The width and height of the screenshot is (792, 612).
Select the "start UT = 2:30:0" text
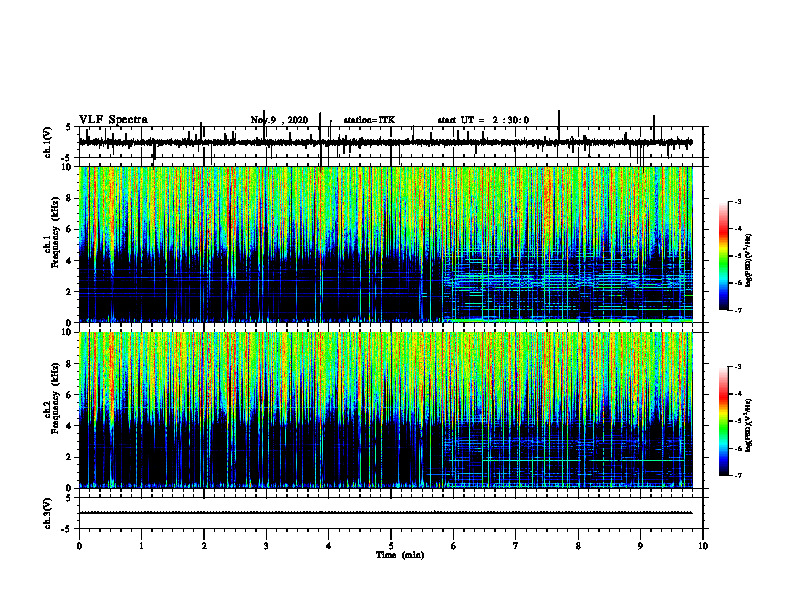pos(483,120)
